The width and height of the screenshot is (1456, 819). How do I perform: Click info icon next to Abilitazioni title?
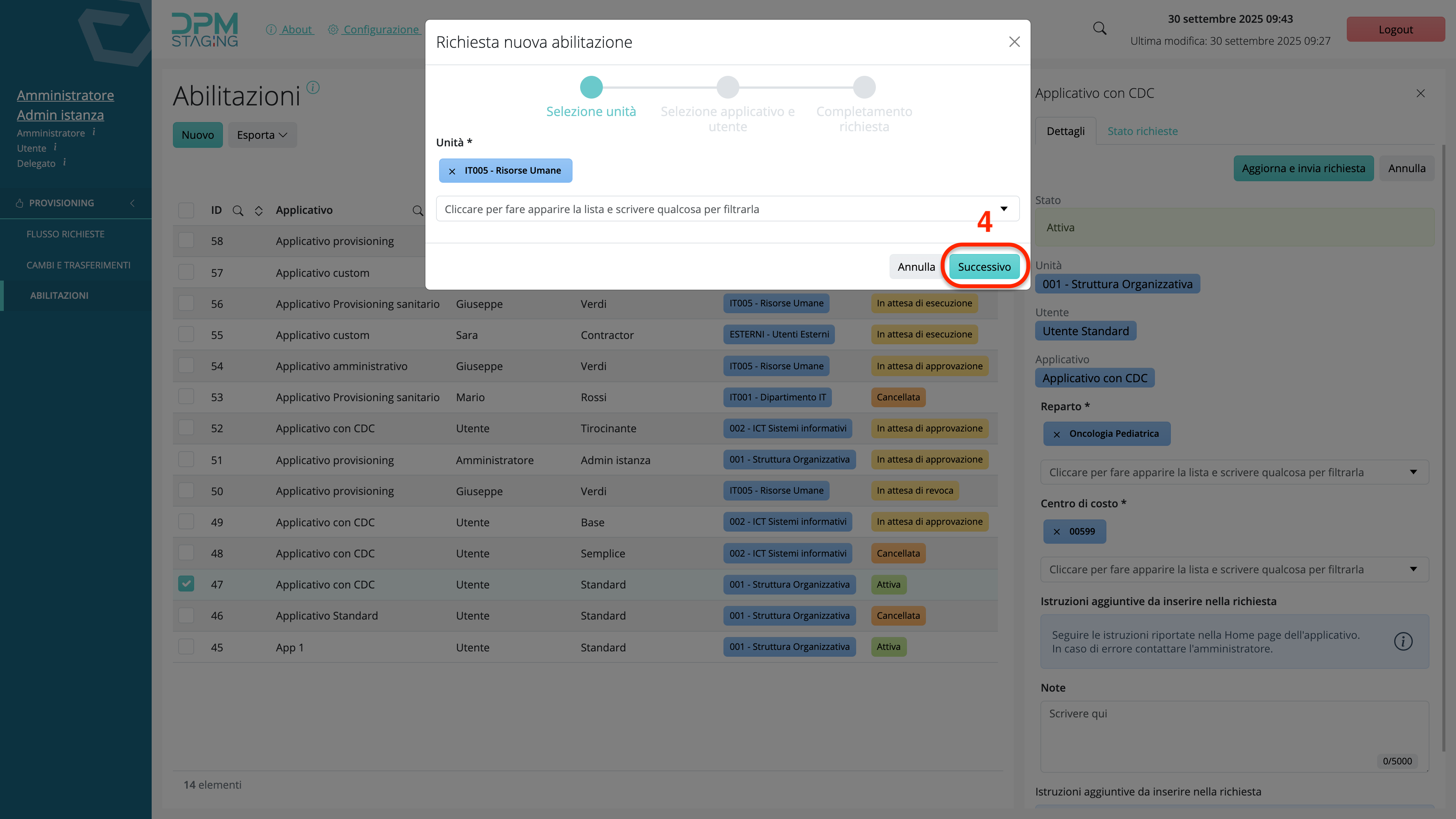[312, 88]
